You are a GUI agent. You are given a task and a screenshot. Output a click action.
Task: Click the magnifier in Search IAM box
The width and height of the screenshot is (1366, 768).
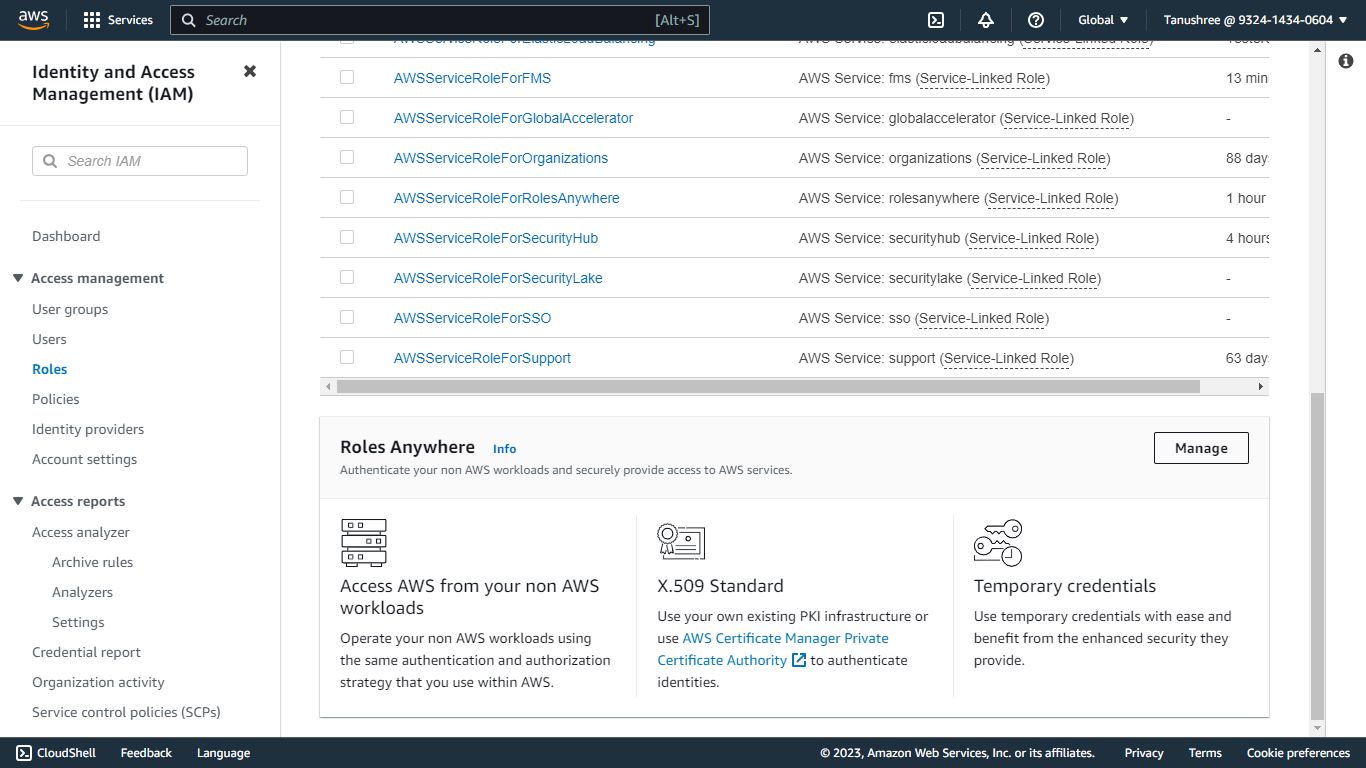coord(50,161)
